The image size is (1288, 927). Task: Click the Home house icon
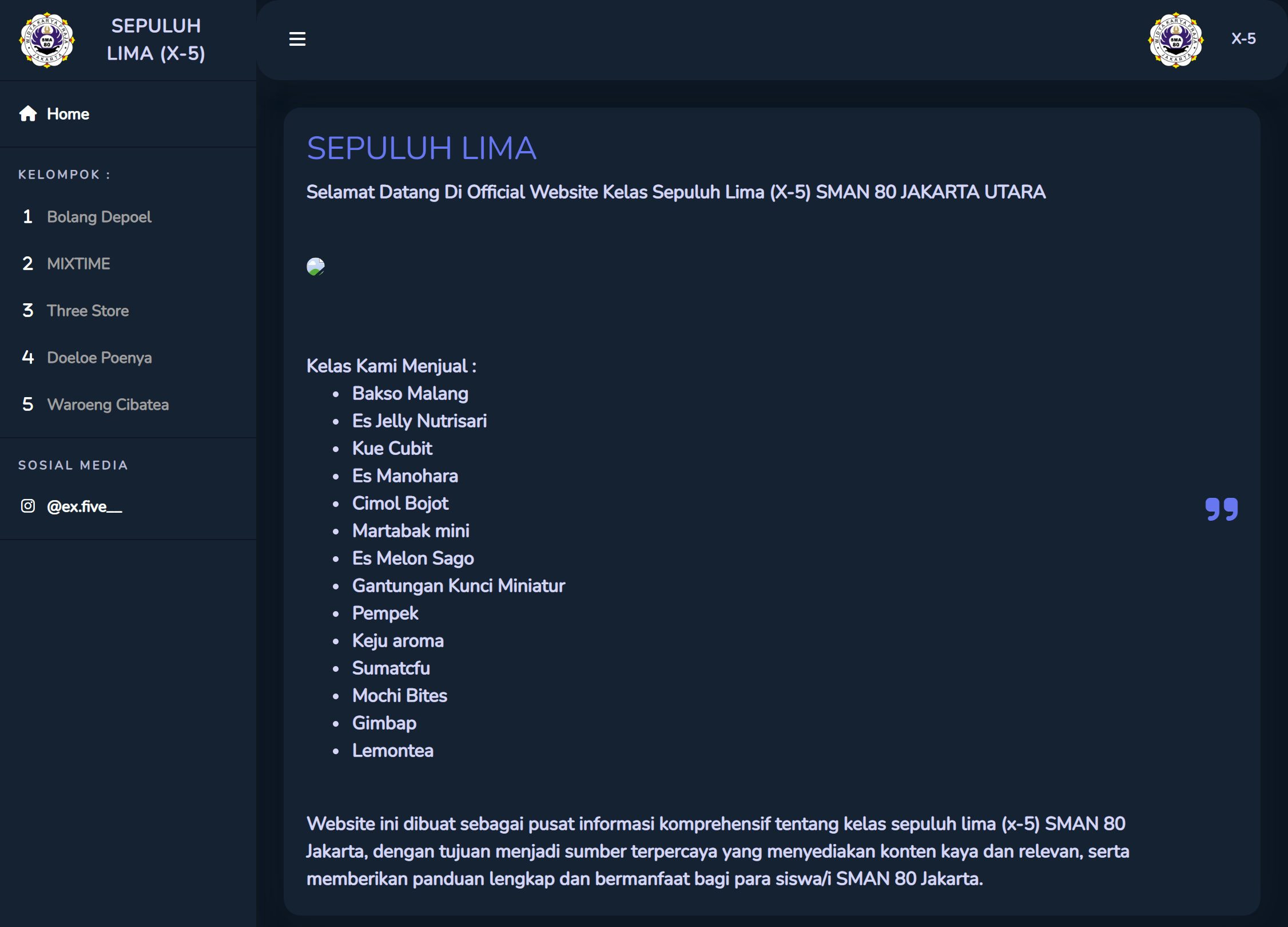[28, 114]
